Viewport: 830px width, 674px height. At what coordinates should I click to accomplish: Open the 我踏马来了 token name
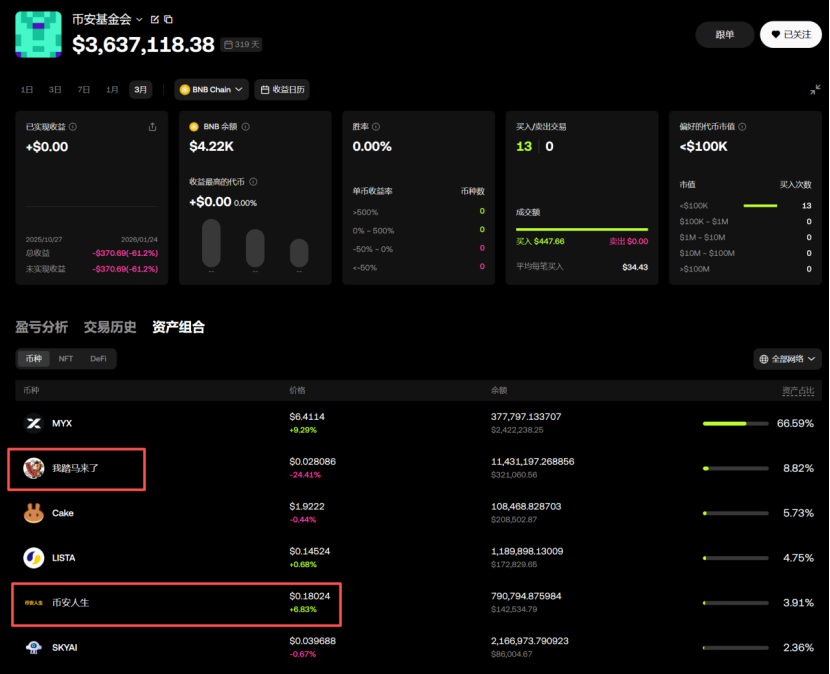point(75,468)
